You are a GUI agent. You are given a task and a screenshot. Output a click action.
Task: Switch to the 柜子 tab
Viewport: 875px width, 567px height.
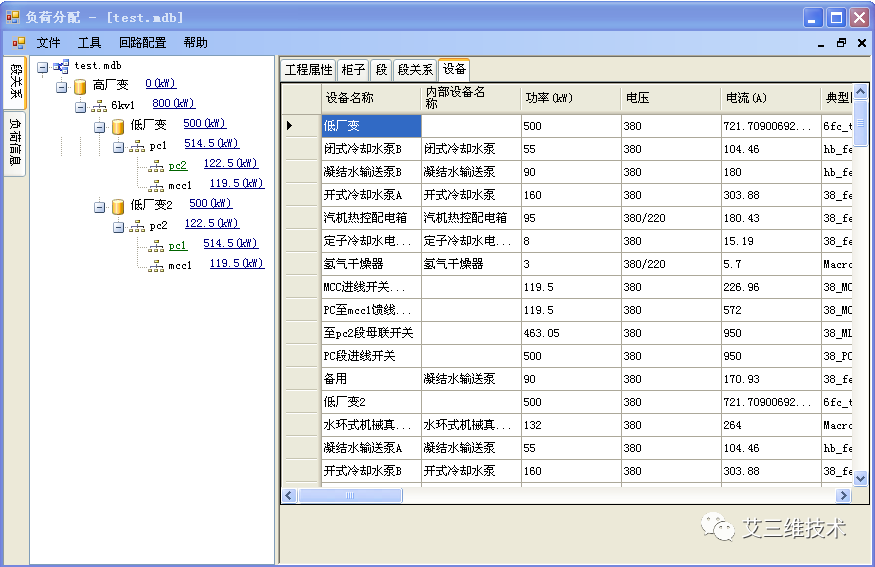(x=353, y=70)
